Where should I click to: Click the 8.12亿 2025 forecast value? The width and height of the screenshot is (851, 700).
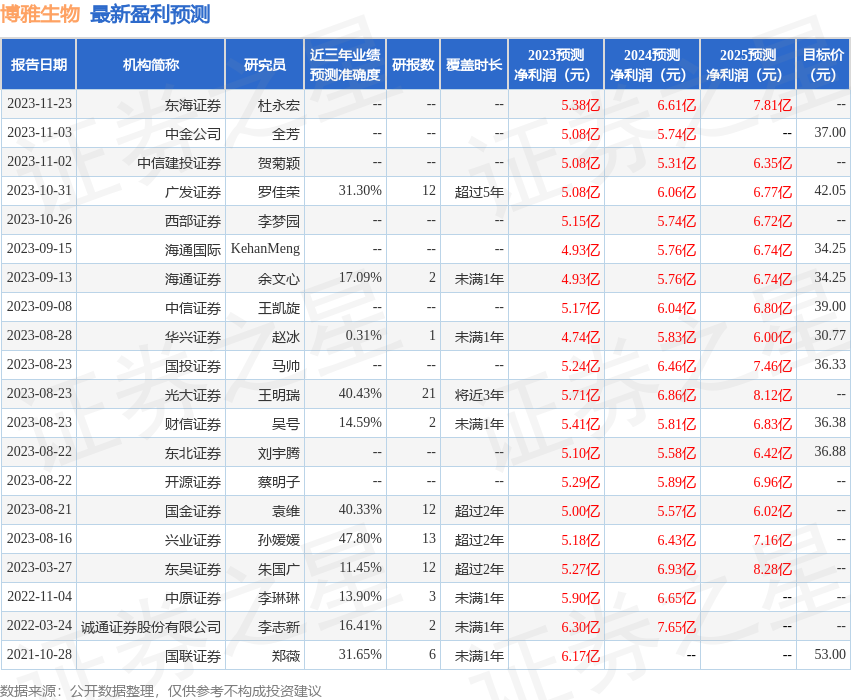tap(772, 395)
